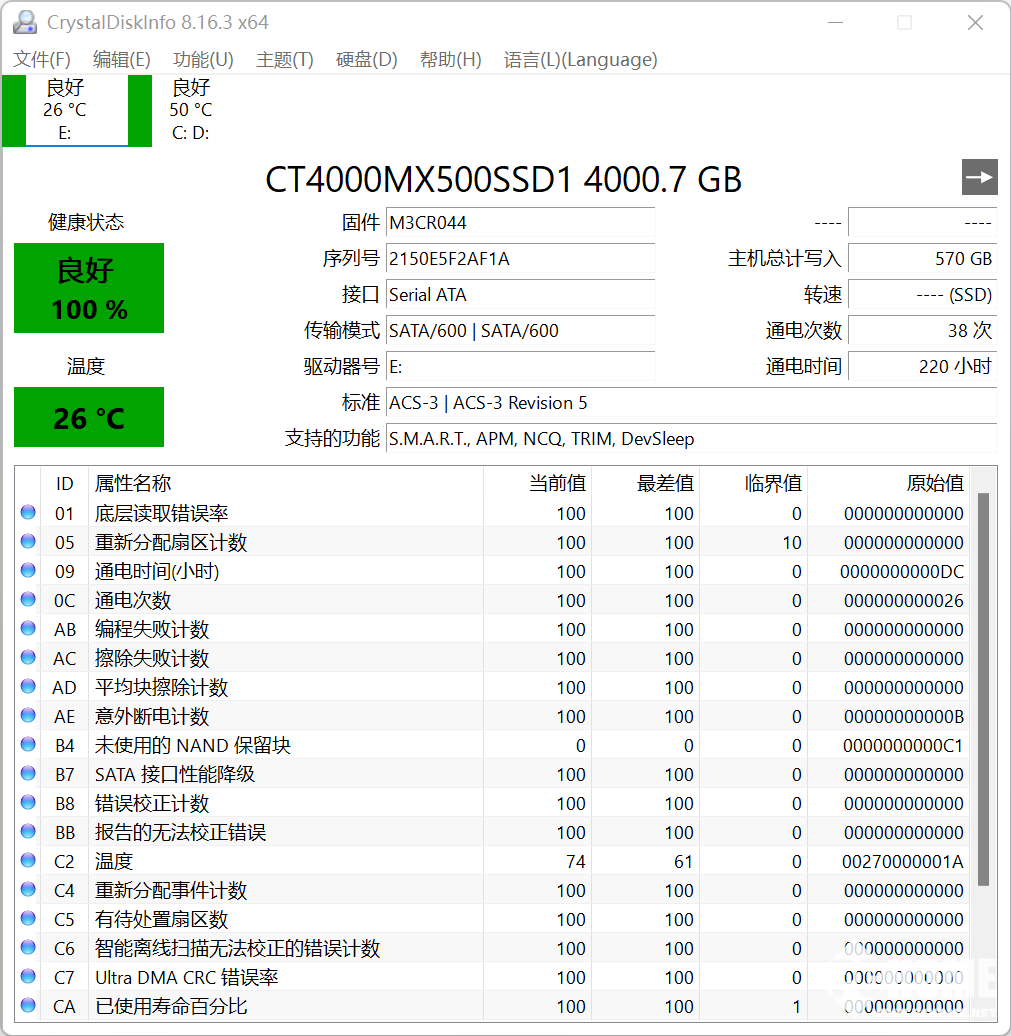The width and height of the screenshot is (1011, 1036).
Task: Click the transfer mode field SATA/600 | SATA/600
Action: (520, 330)
